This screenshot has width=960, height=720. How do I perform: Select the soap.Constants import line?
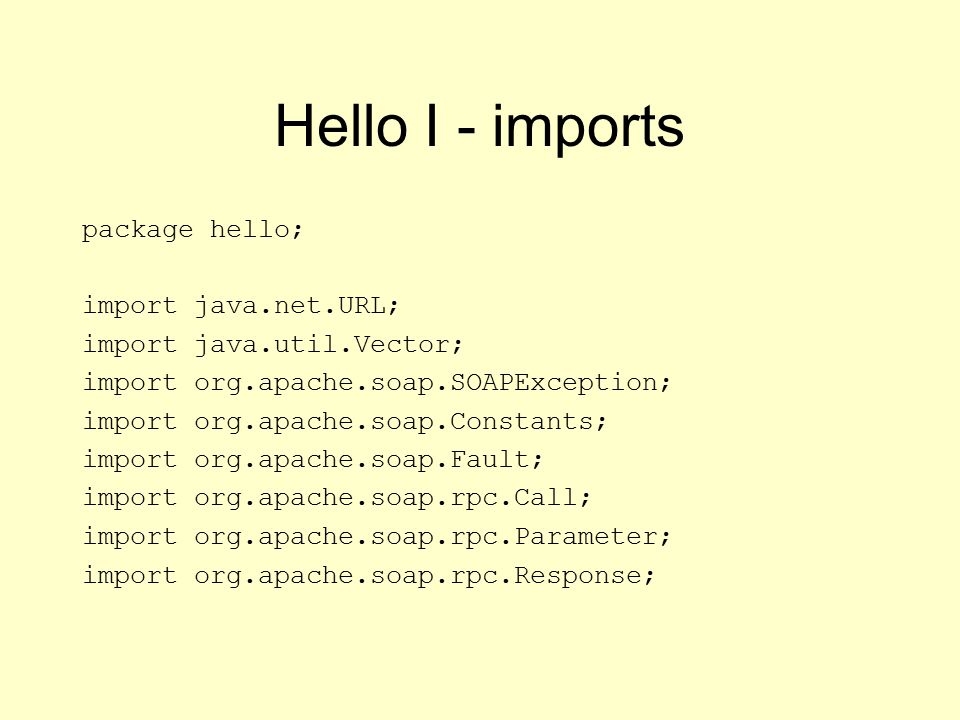(x=345, y=422)
